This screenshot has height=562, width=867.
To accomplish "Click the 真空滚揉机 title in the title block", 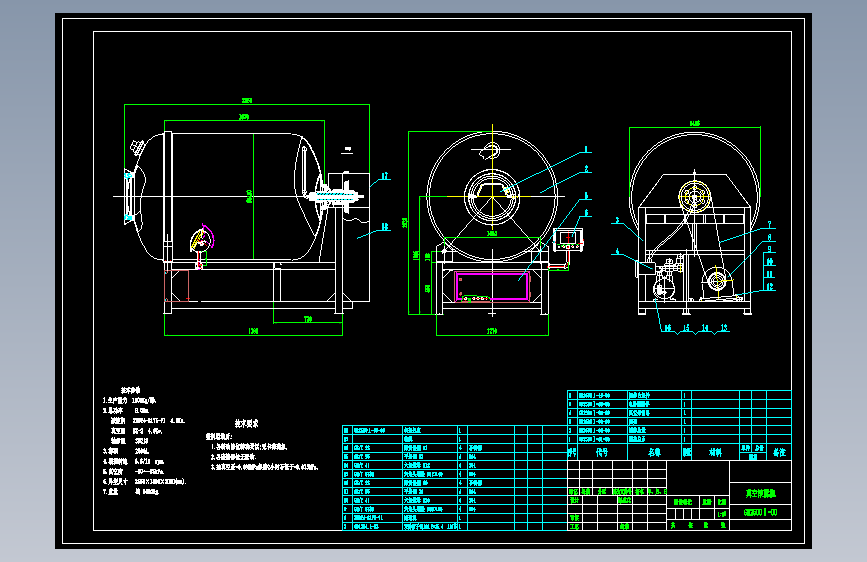I will (x=760, y=494).
